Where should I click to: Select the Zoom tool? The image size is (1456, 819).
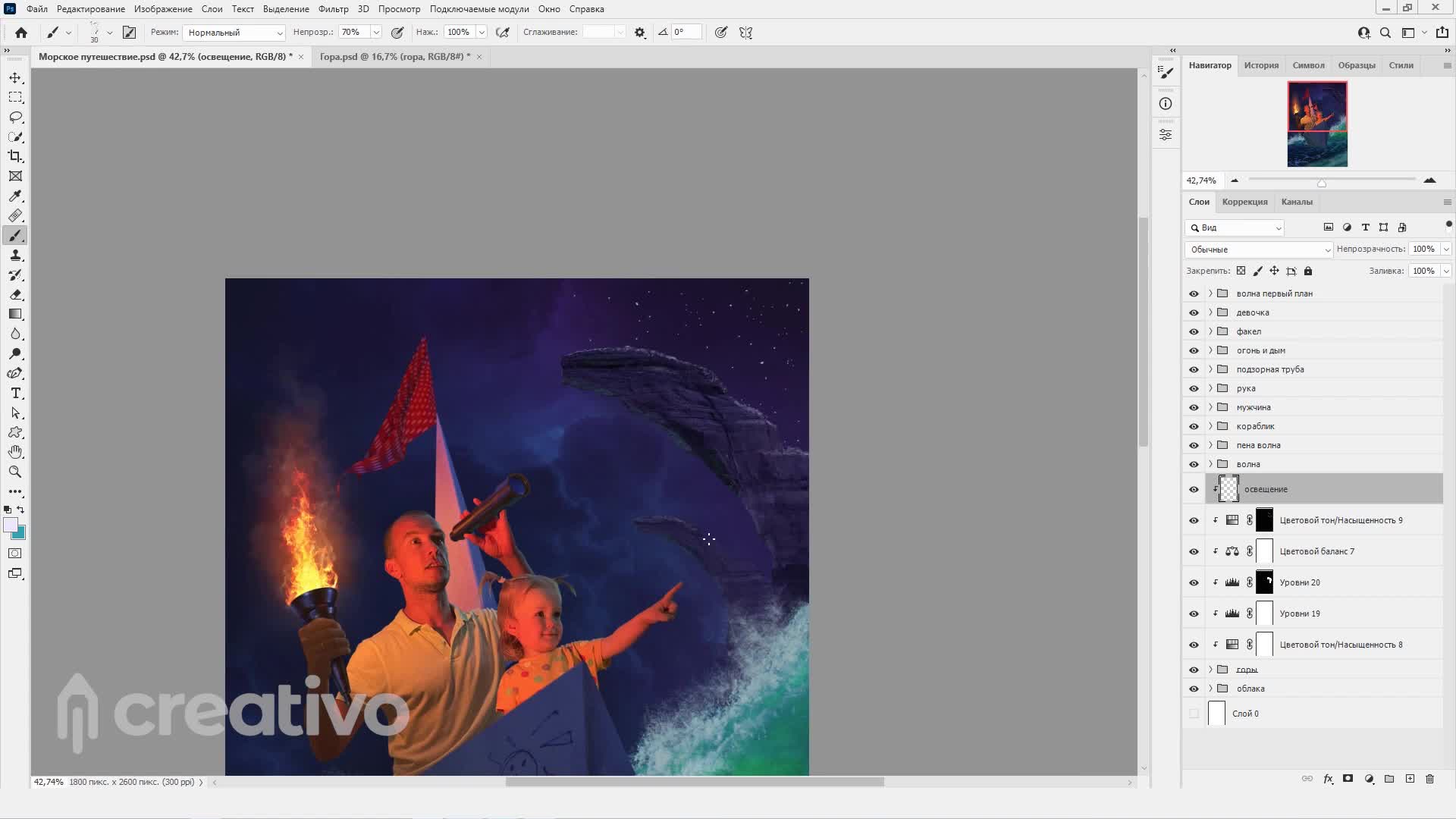click(x=15, y=472)
